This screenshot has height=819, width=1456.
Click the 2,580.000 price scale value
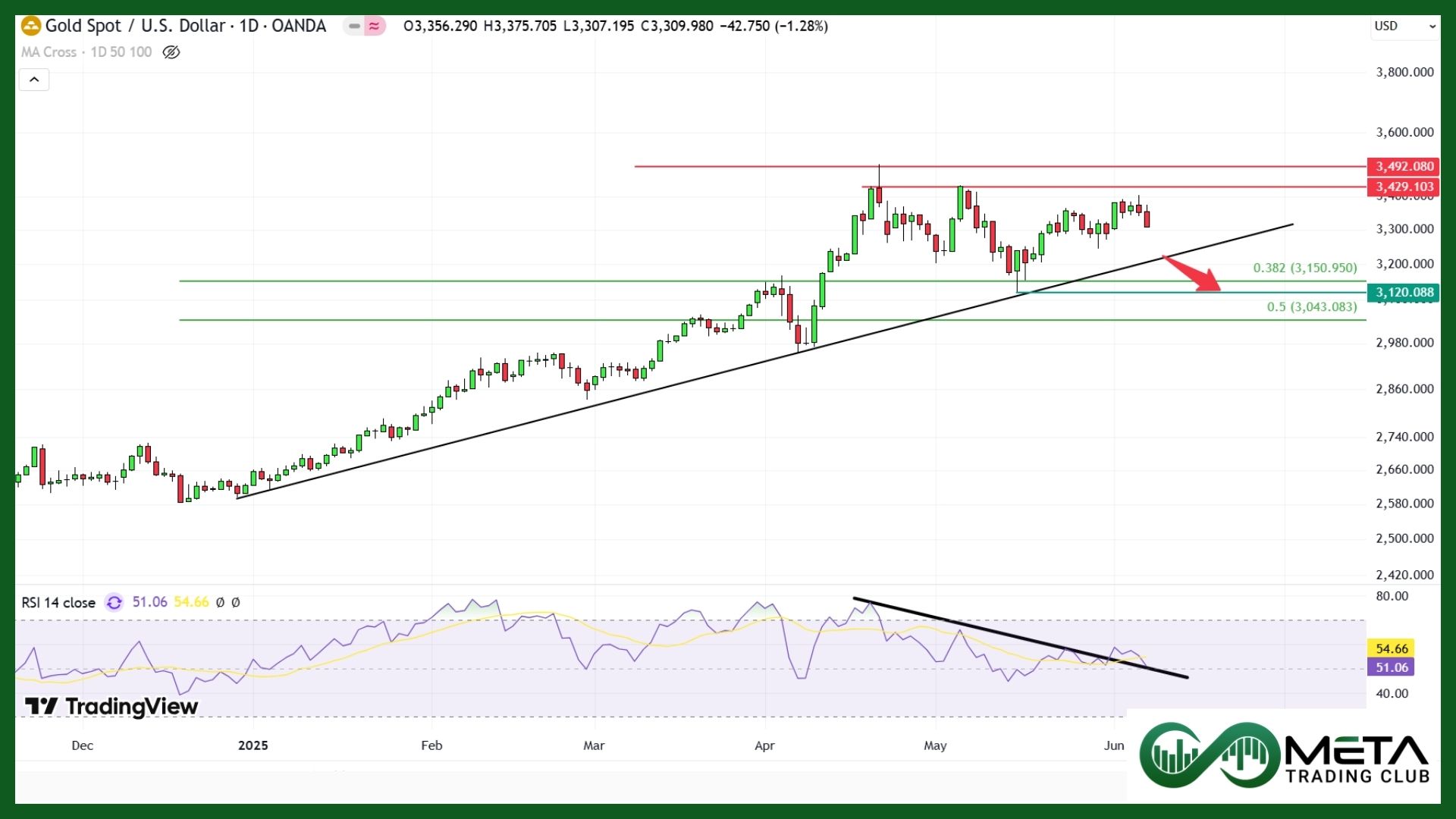[x=1404, y=504]
